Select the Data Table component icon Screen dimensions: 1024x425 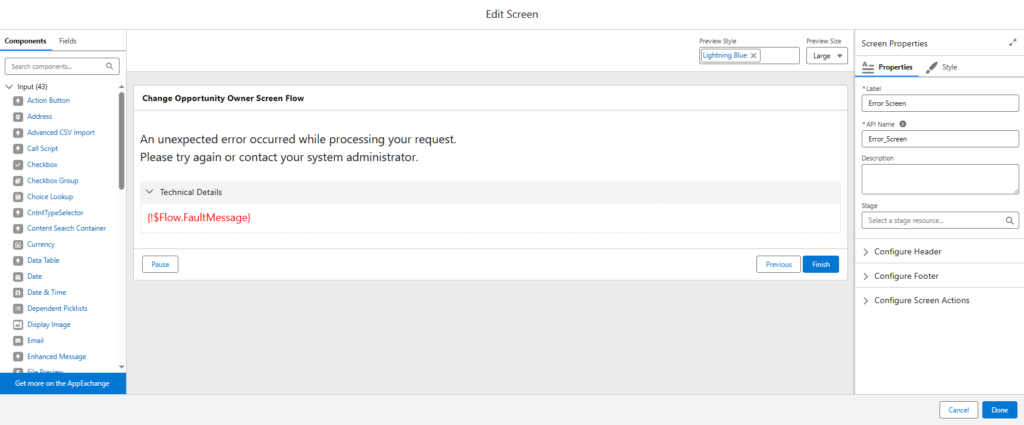pyautogui.click(x=18, y=260)
